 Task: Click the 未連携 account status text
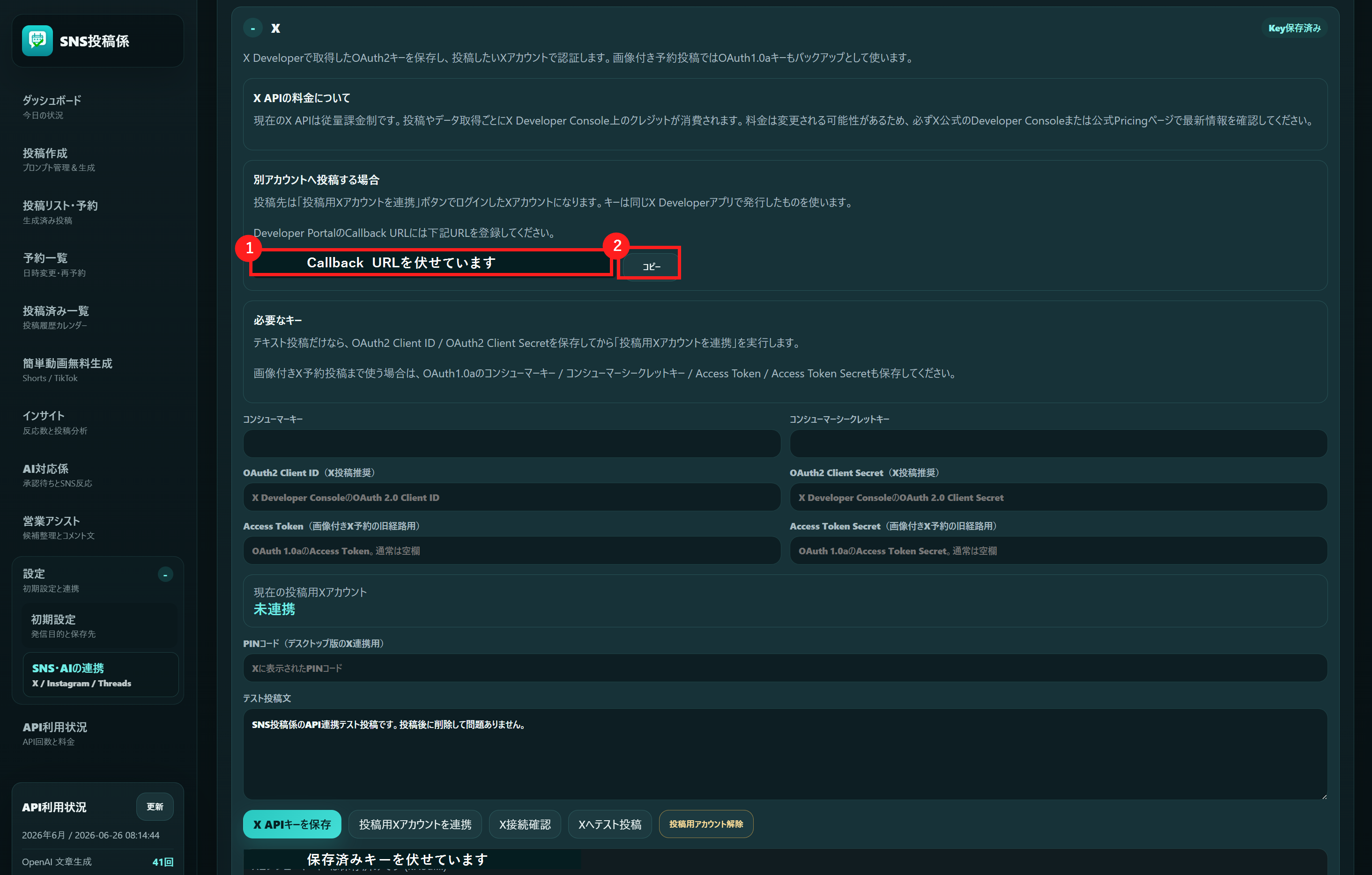pyautogui.click(x=274, y=609)
